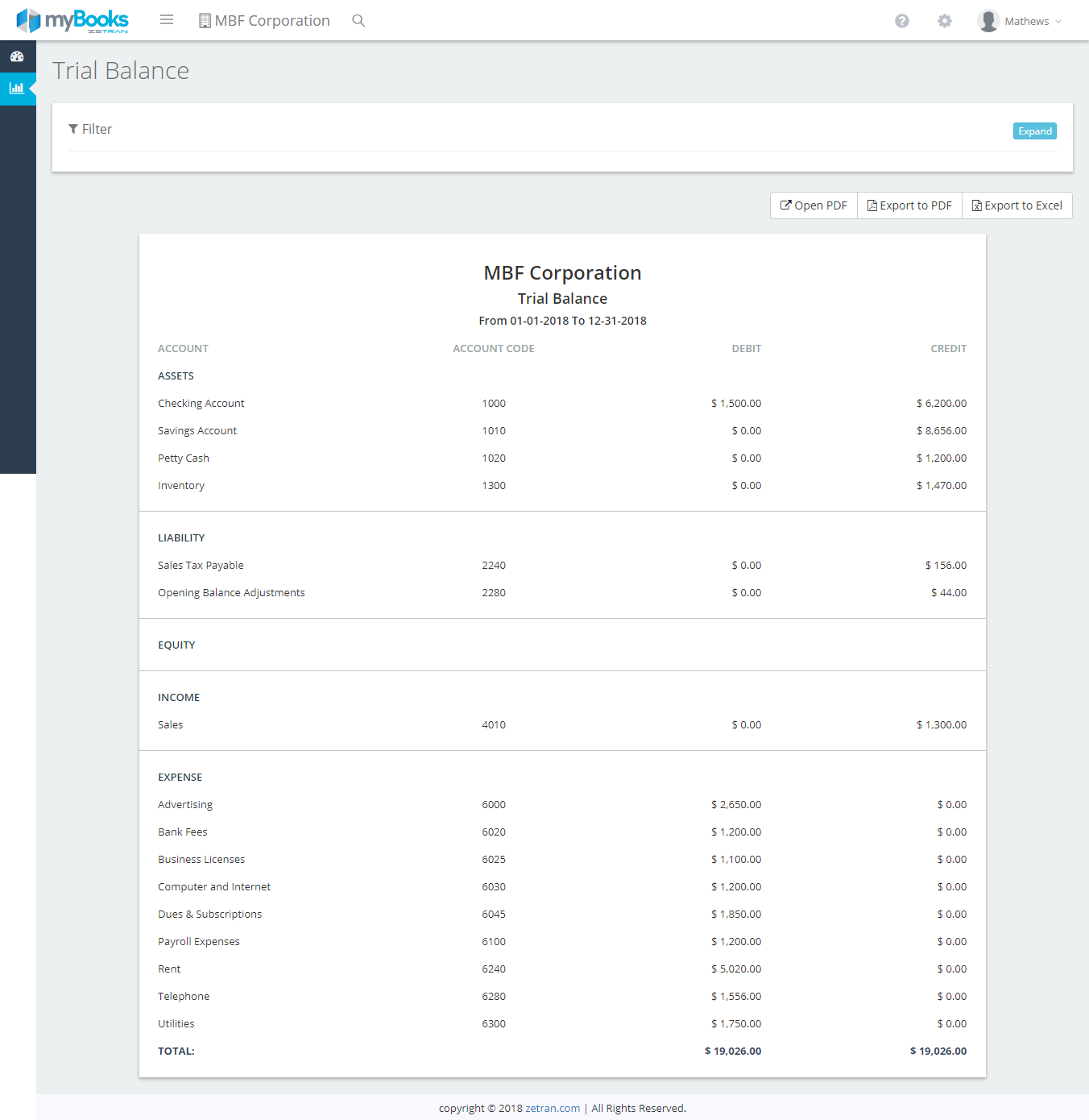Viewport: 1089px width, 1120px height.
Task: Click the ACCOUNT column header
Action: click(183, 349)
